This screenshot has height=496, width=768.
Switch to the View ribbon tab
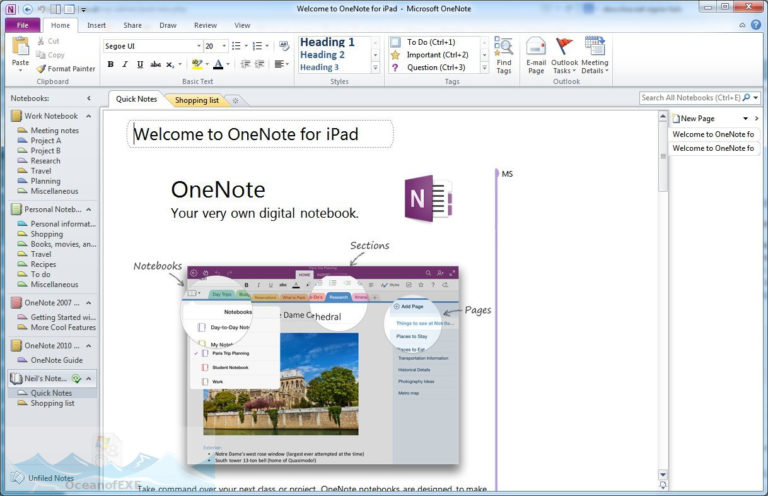(x=242, y=25)
